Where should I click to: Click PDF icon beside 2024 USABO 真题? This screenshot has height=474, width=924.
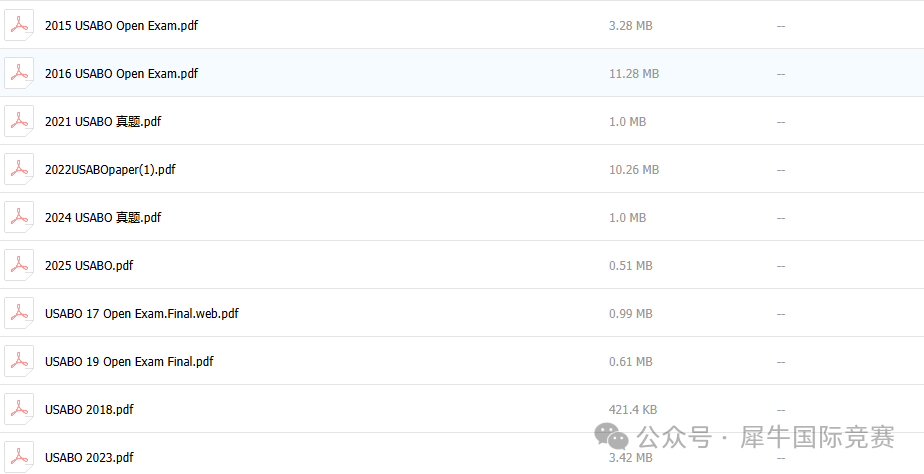[x=19, y=217]
